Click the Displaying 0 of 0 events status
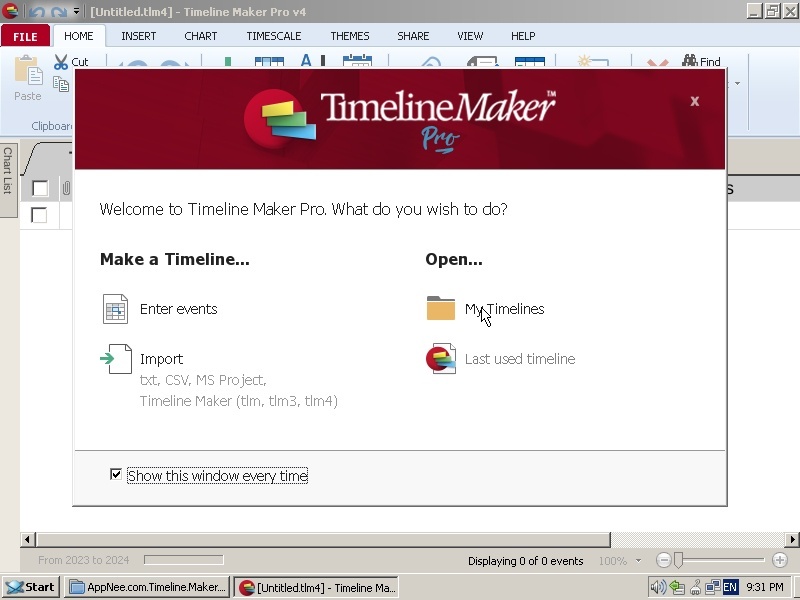800x600 pixels. 526,561
